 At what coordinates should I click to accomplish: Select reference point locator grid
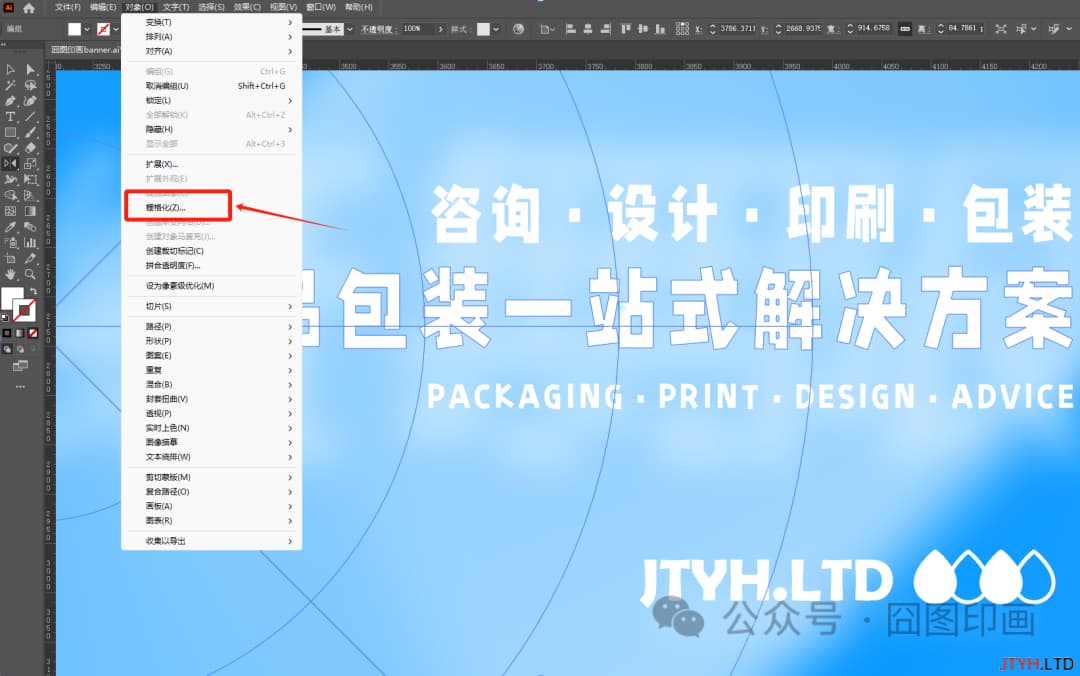682,29
